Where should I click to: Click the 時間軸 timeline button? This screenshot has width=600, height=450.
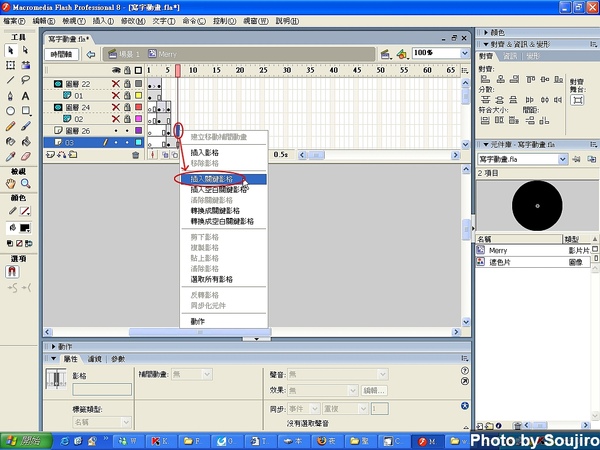(62, 54)
